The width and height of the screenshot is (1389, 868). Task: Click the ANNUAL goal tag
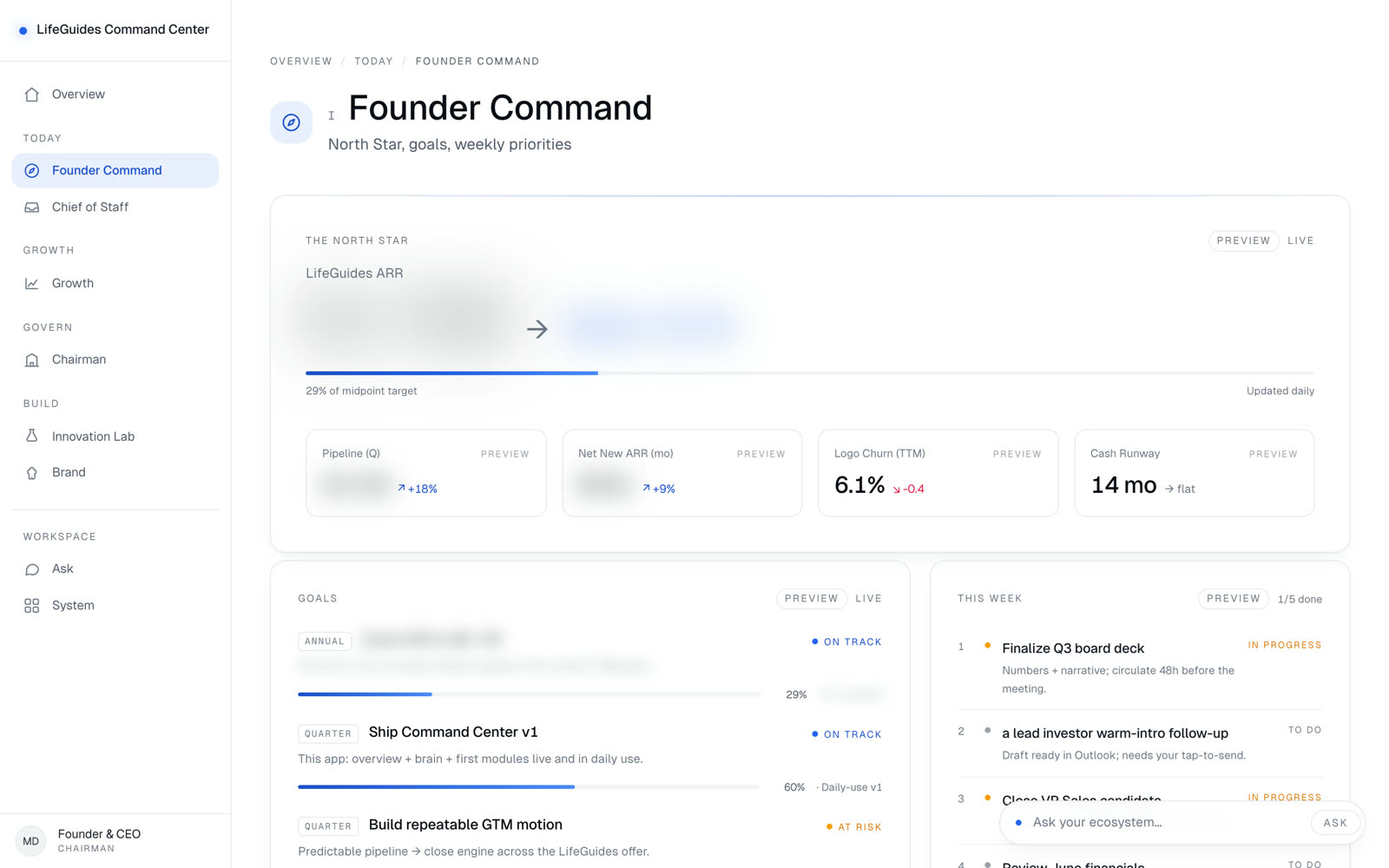click(x=325, y=641)
